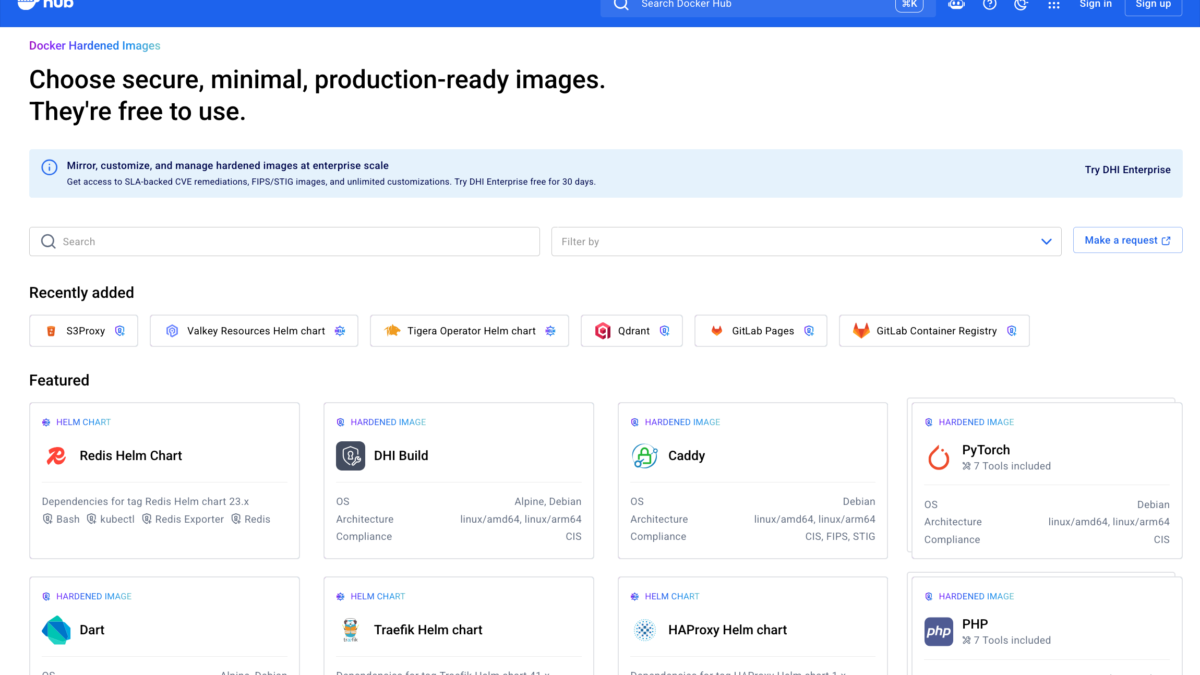
Task: Click magnifier icon in images search box
Action: (48, 241)
